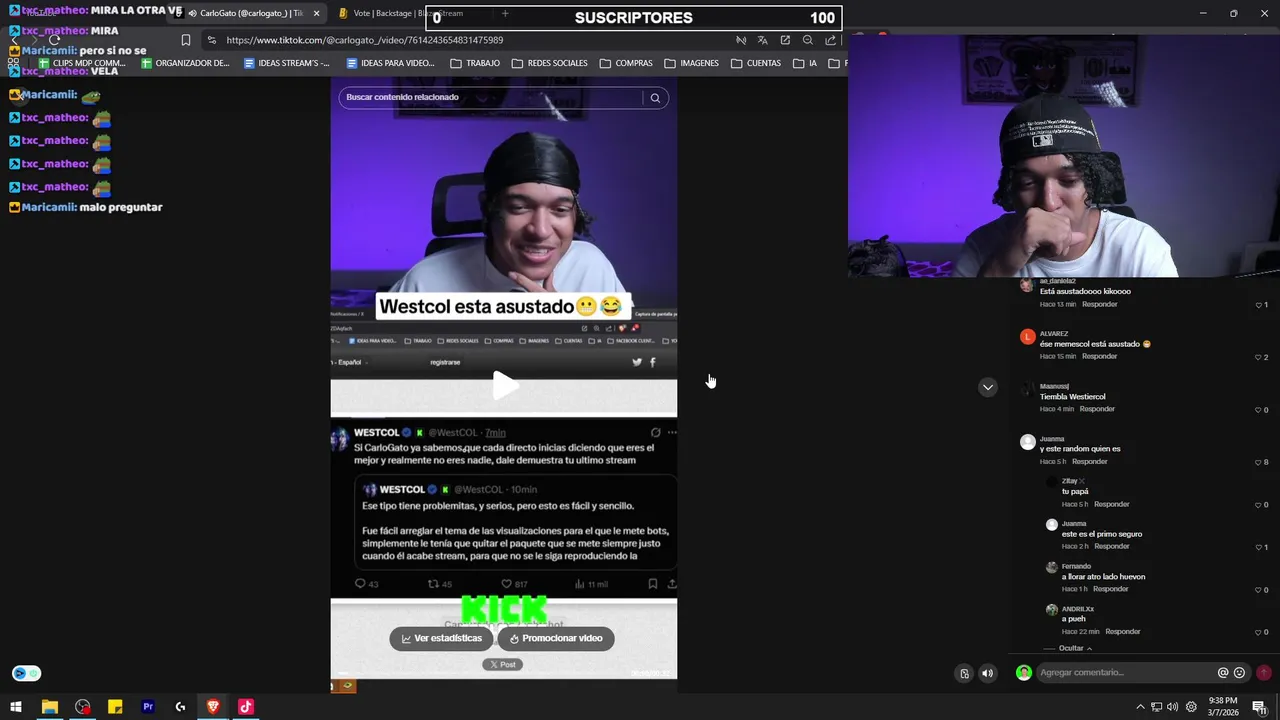Image resolution: width=1280 pixels, height=720 pixels.
Task: Open a new browser tab
Action: click(505, 13)
